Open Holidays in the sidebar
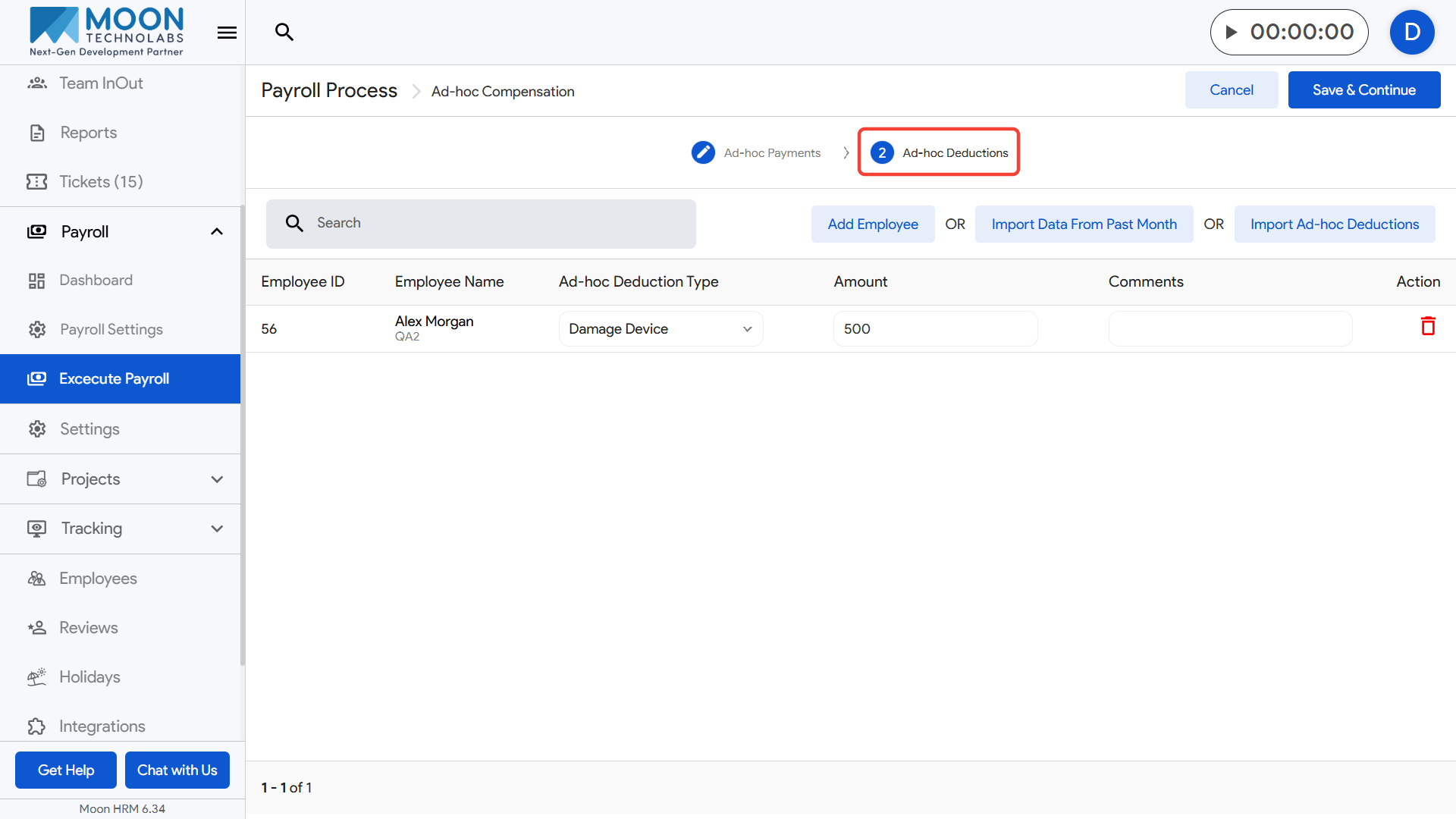The image size is (1456, 819). click(x=89, y=676)
